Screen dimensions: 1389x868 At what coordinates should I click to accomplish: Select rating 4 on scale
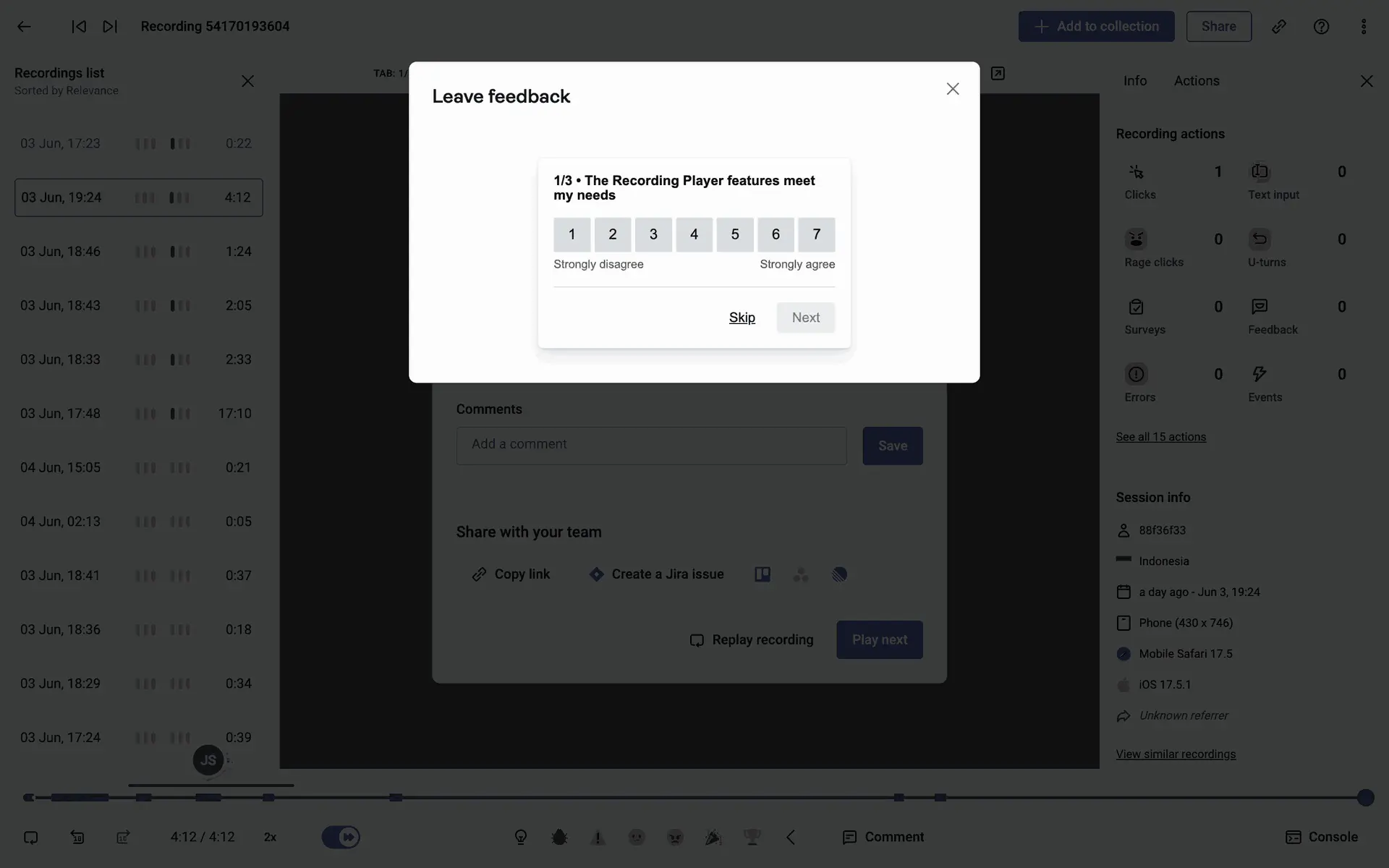(694, 234)
